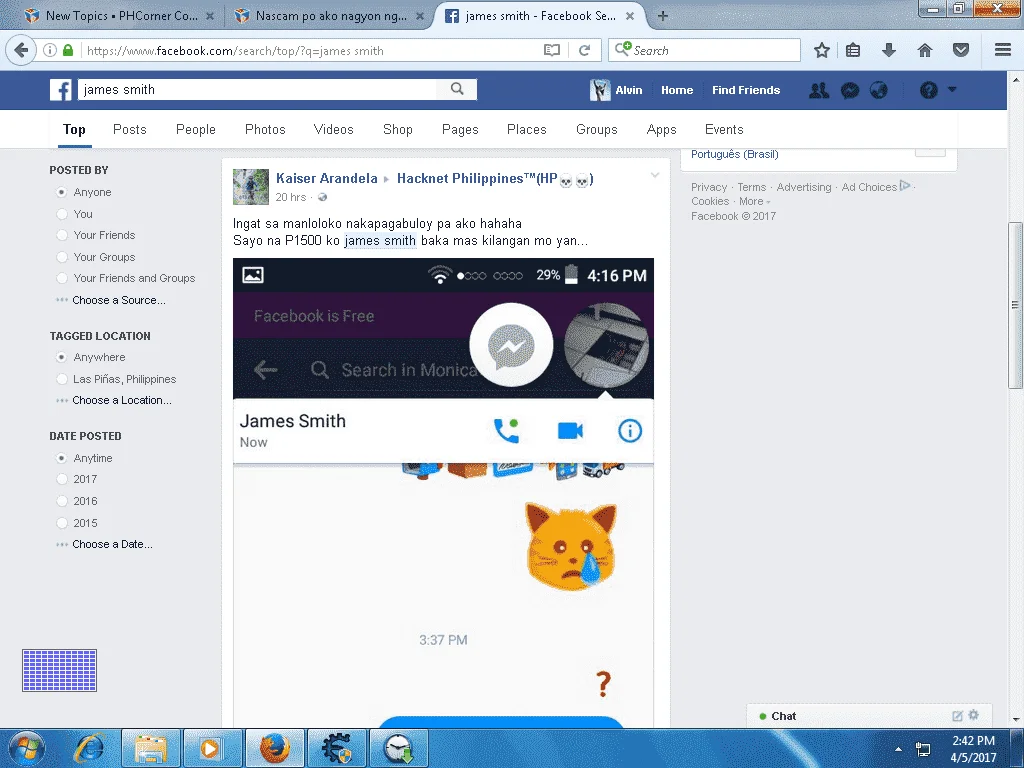
Task: Open Kaiser Arandela profile link
Action: (x=327, y=178)
